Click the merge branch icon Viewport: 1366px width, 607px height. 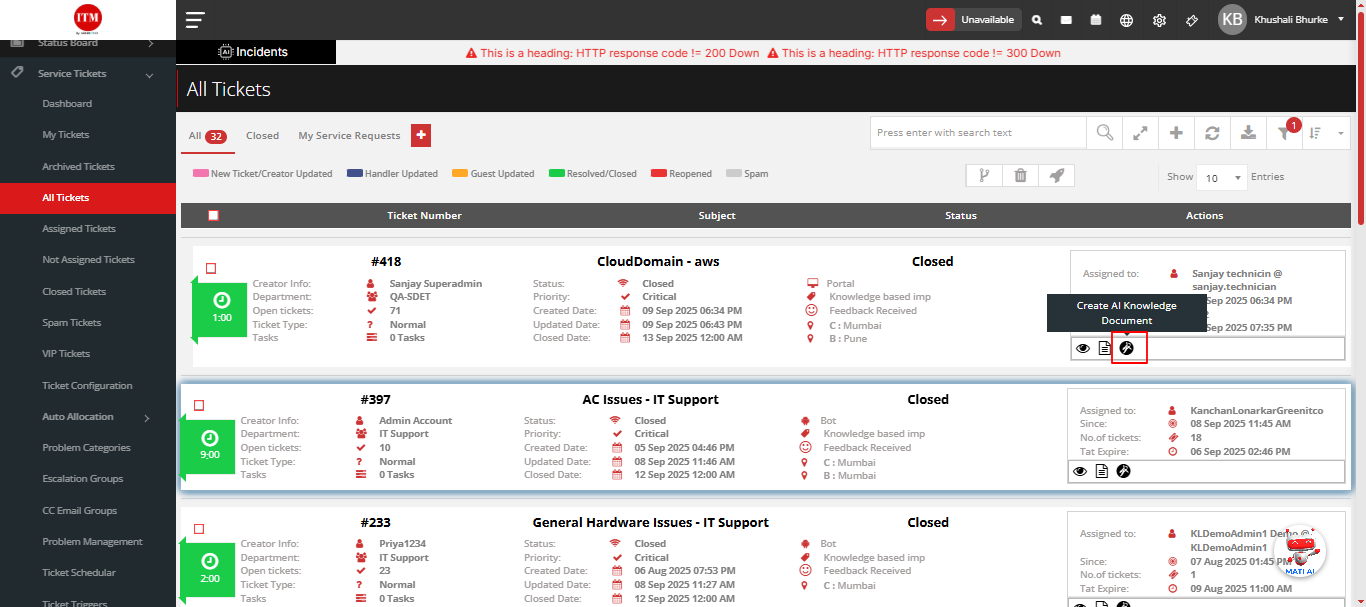(984, 176)
